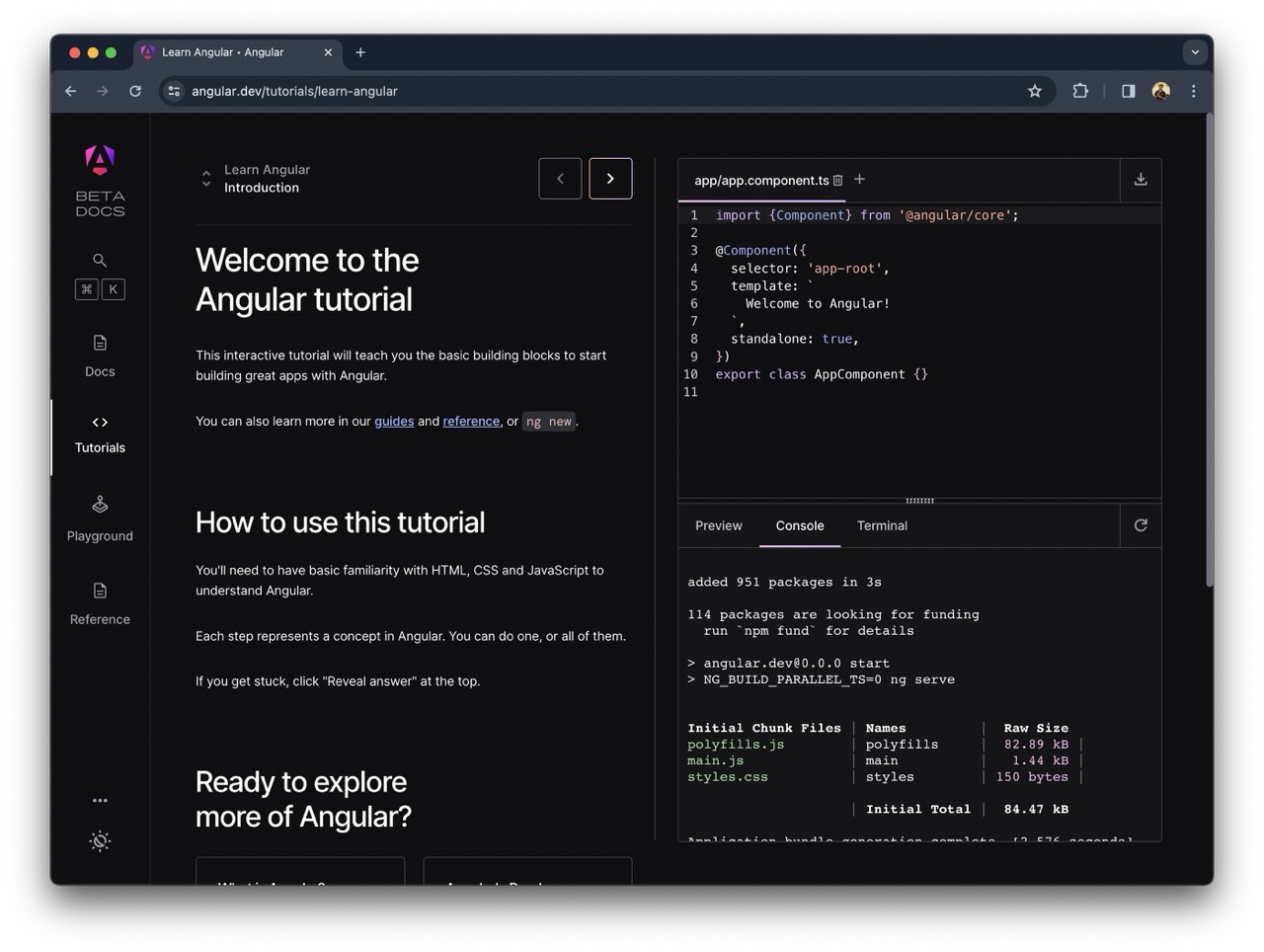Open the Docs section

point(100,357)
